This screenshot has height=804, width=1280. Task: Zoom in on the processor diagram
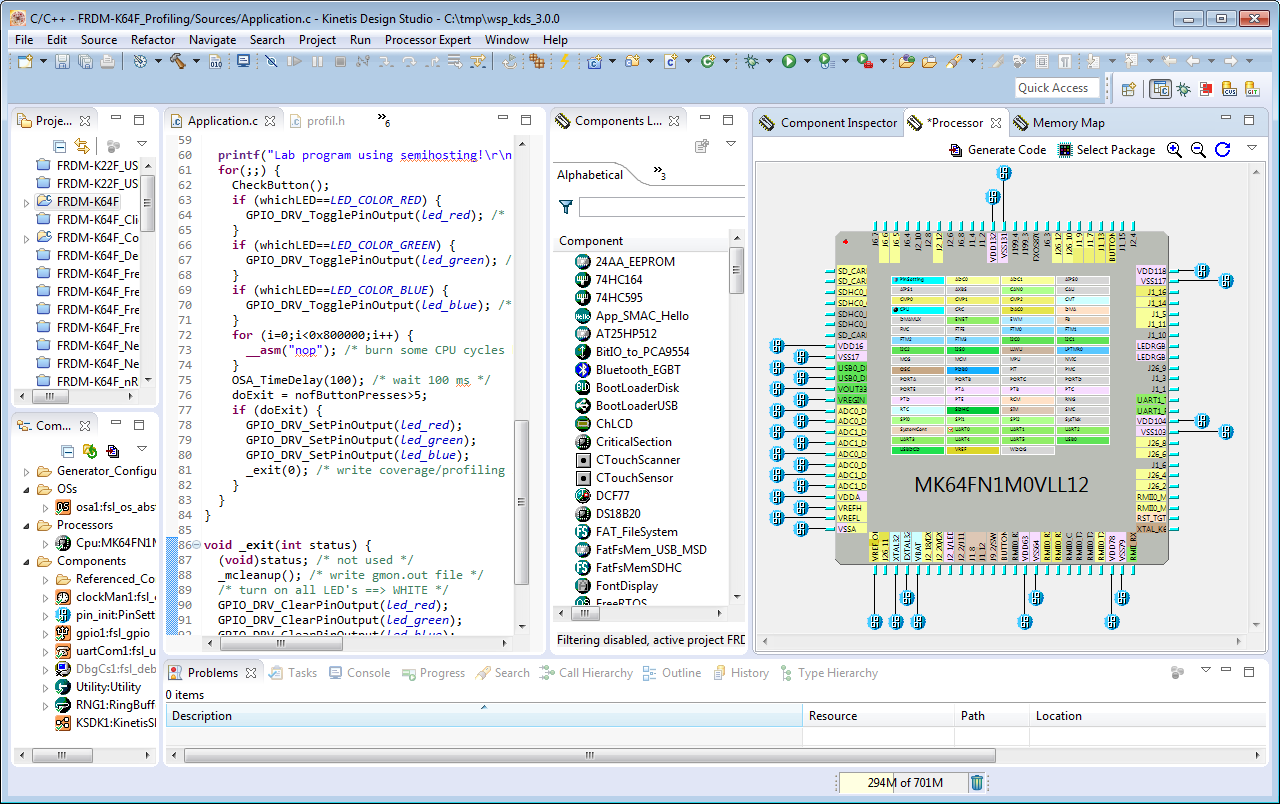[1174, 150]
